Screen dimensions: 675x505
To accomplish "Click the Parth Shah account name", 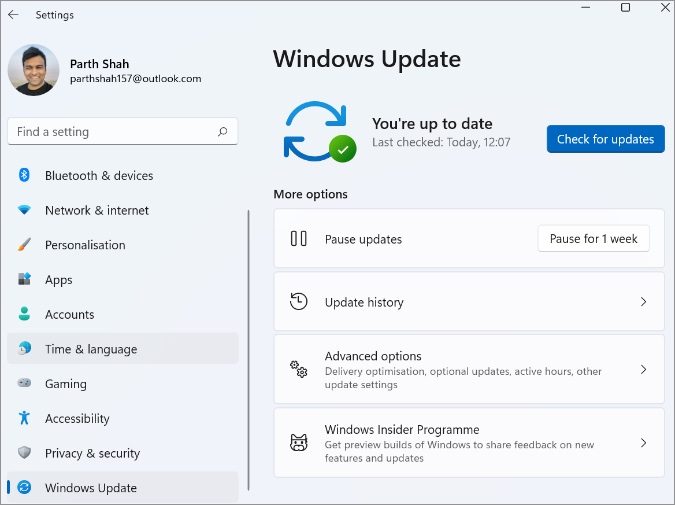I will tap(99, 64).
